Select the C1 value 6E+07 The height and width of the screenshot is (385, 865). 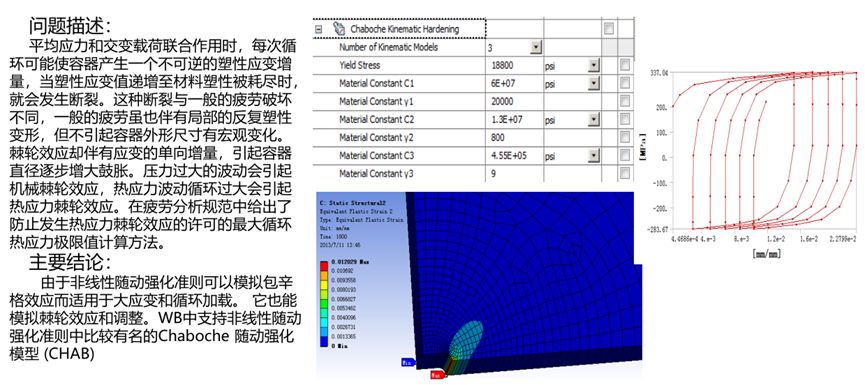(503, 84)
